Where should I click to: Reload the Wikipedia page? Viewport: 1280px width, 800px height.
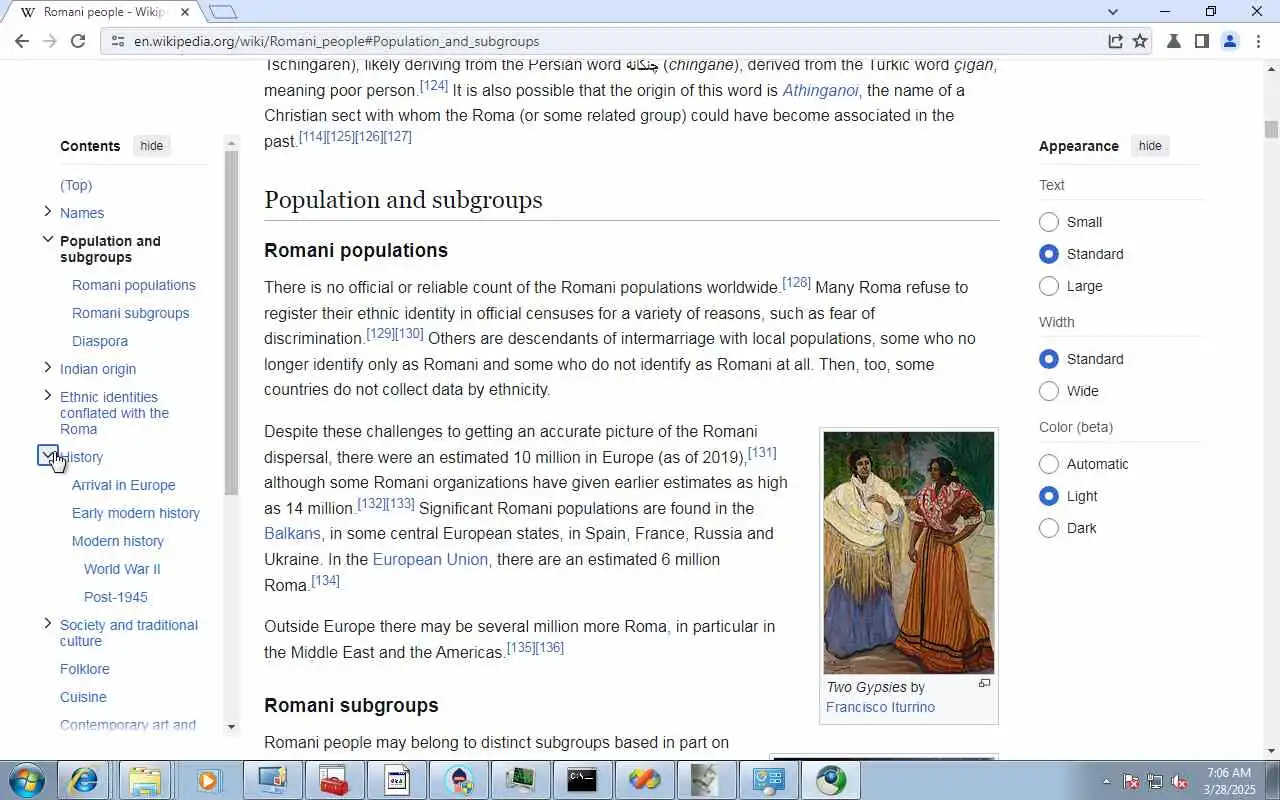pos(78,41)
